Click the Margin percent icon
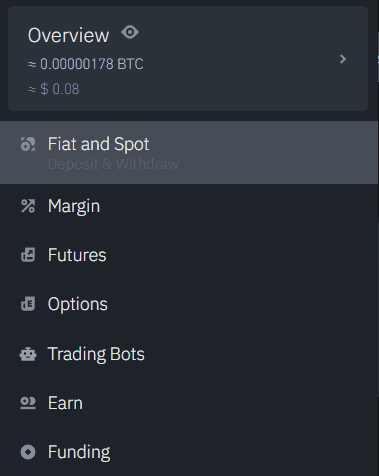The width and height of the screenshot is (379, 476). (x=28, y=206)
